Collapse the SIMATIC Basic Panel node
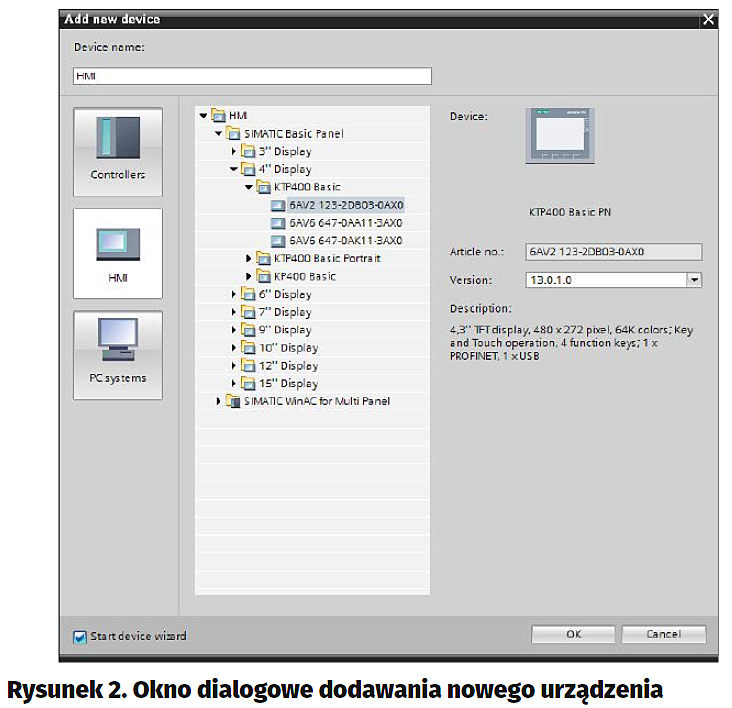Screen dimensions: 732x708 pyautogui.click(x=218, y=133)
